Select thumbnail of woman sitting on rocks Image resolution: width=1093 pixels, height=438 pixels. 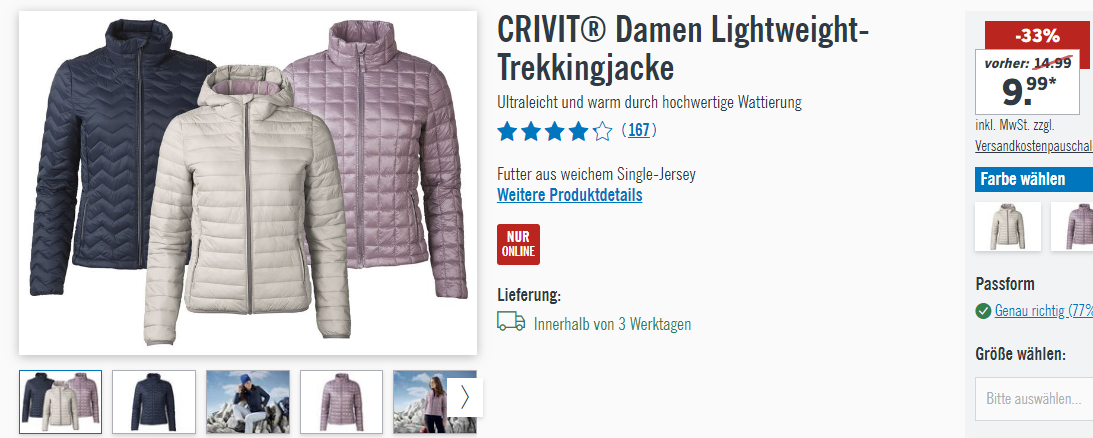[247, 402]
